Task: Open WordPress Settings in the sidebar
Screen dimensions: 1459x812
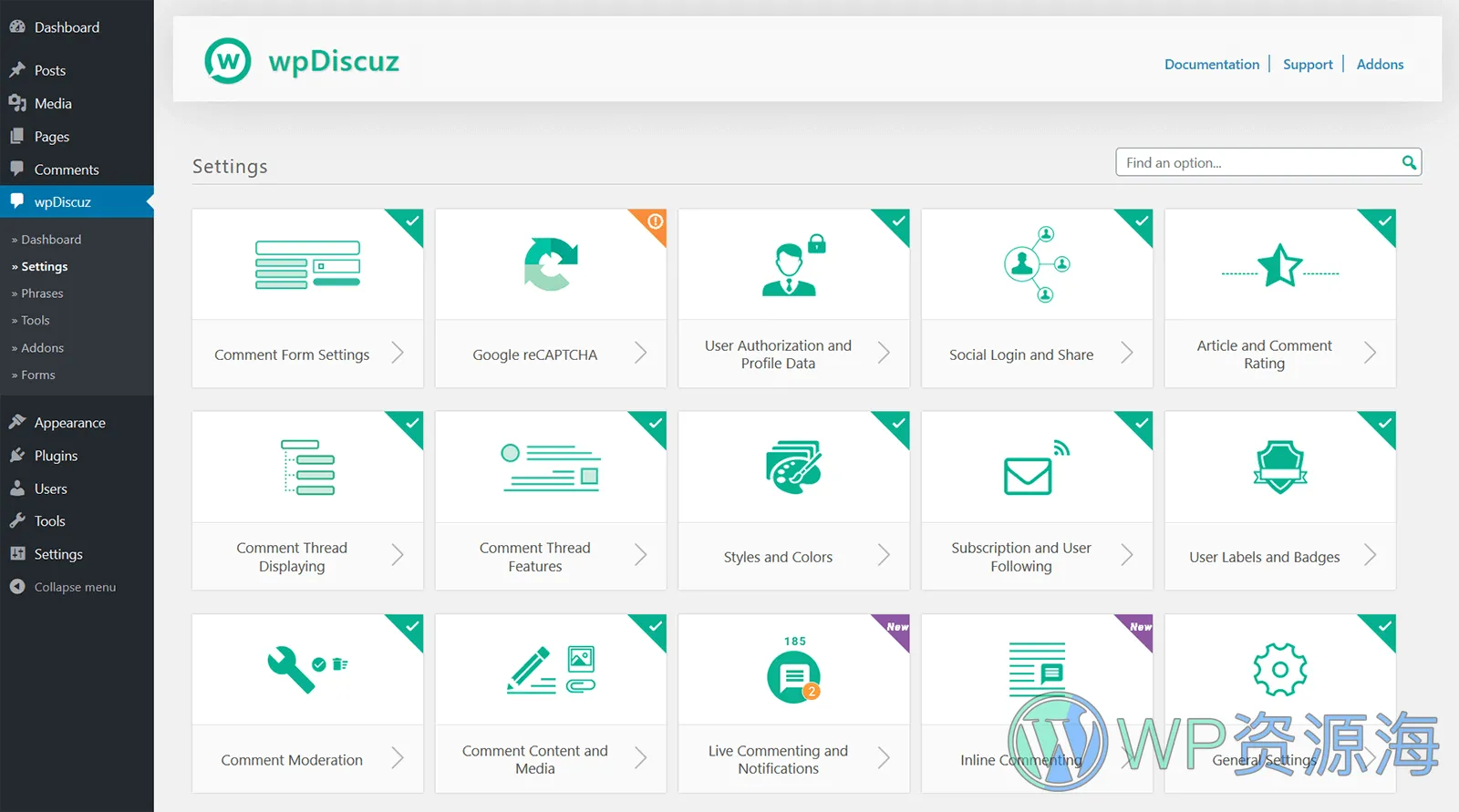Action: click(x=58, y=553)
